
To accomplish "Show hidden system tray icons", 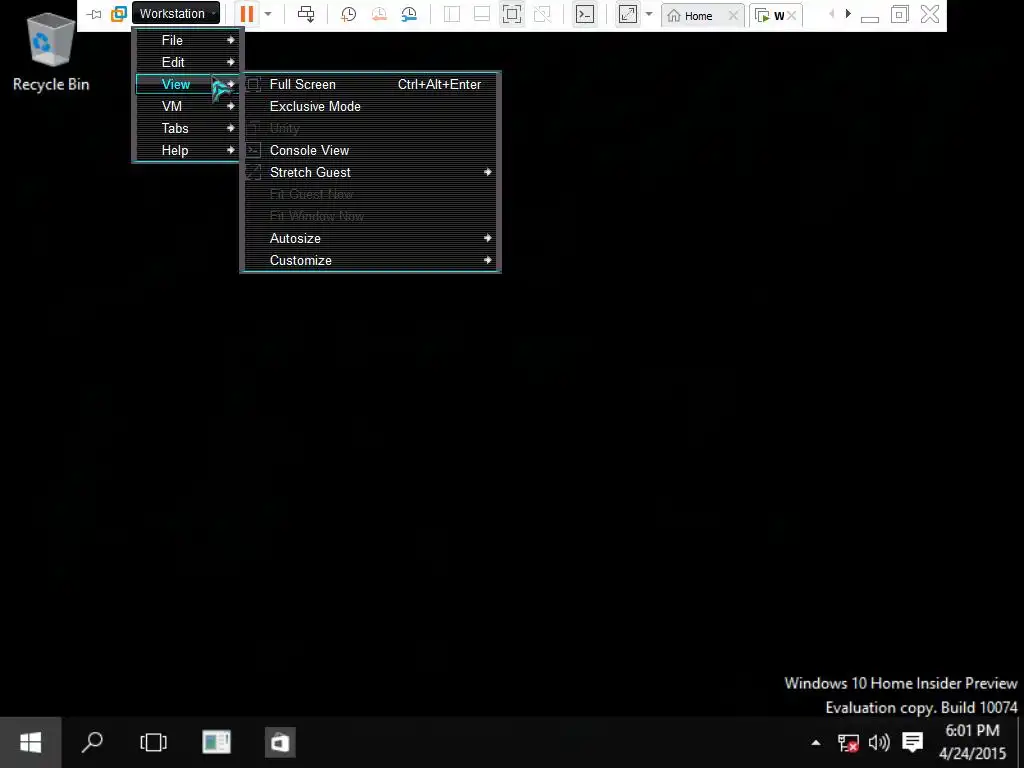I will tap(816, 743).
